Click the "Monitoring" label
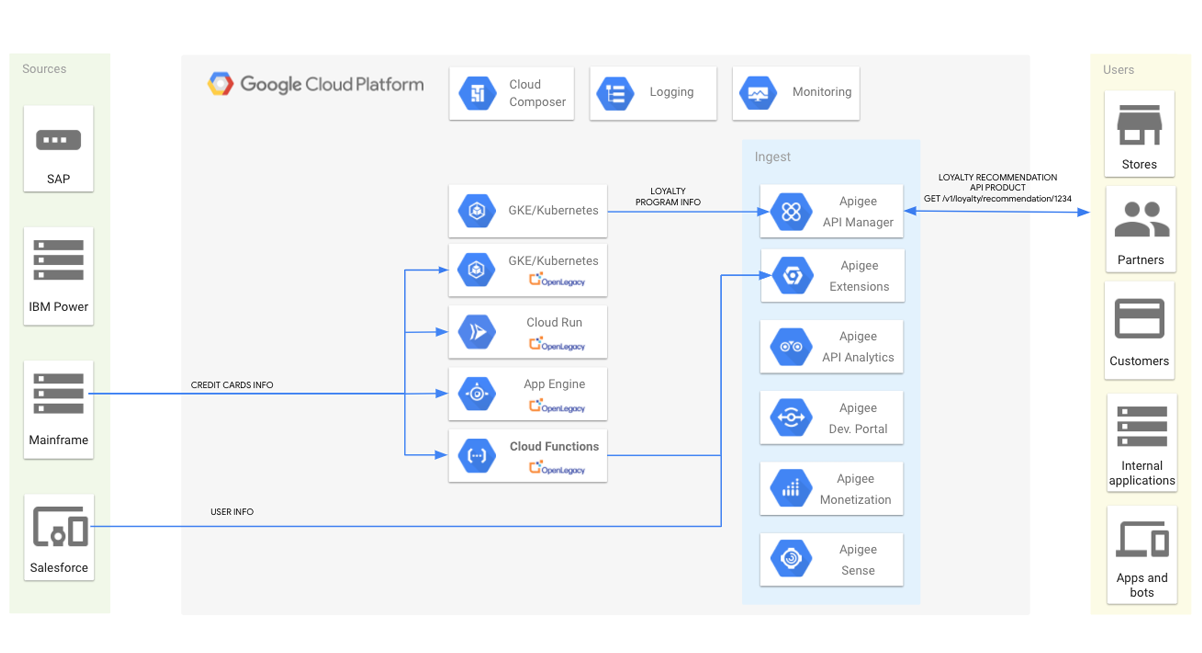The width and height of the screenshot is (1202, 653). coord(822,92)
